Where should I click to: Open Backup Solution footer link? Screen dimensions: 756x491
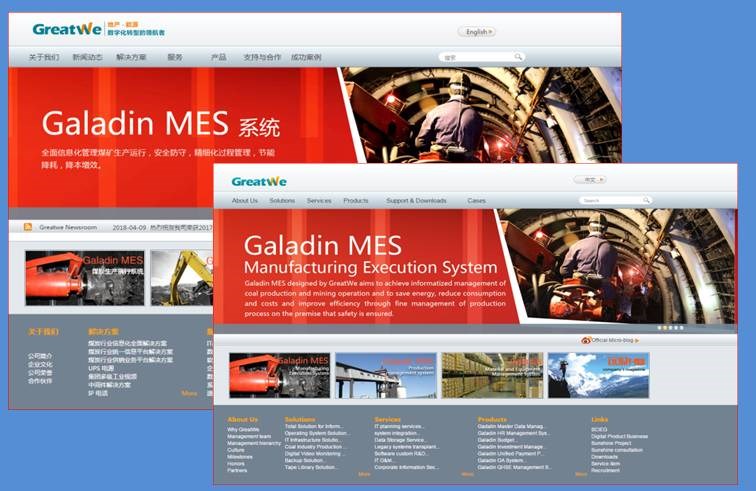tap(305, 460)
